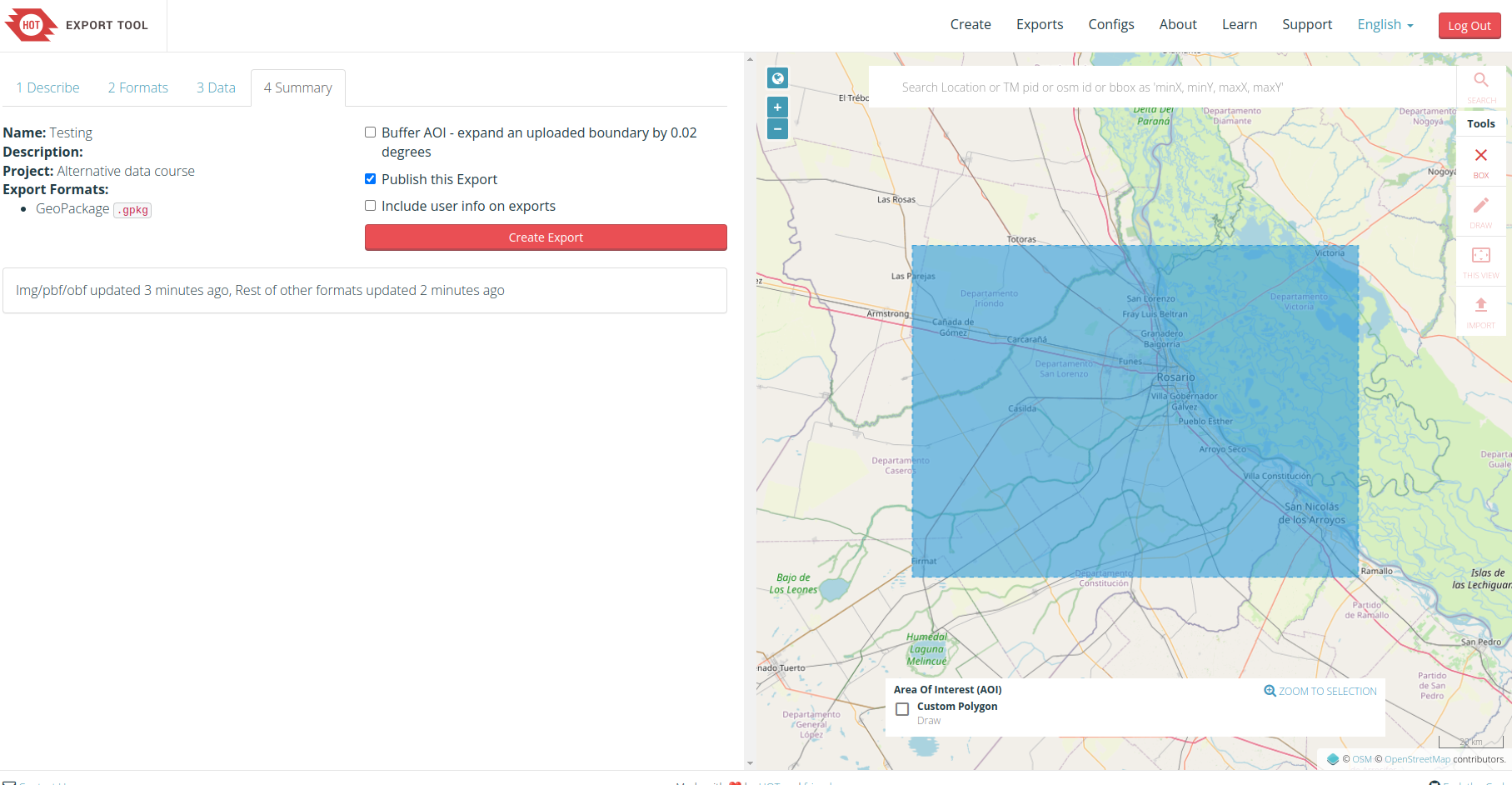The image size is (1512, 785).
Task: Enable the Buffer AOI checkbox
Action: pos(371,132)
